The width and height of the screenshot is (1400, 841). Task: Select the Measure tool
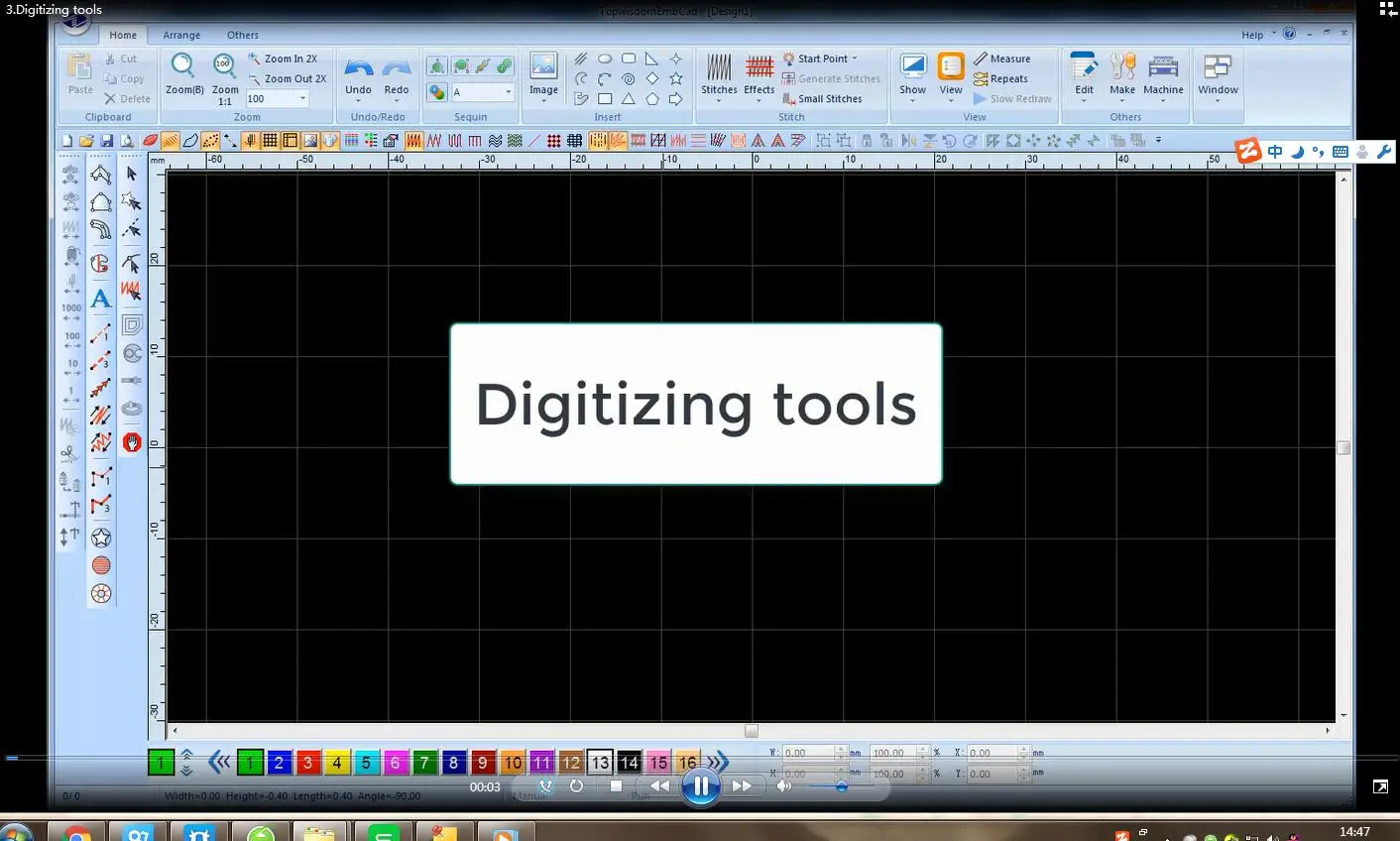tap(1002, 59)
